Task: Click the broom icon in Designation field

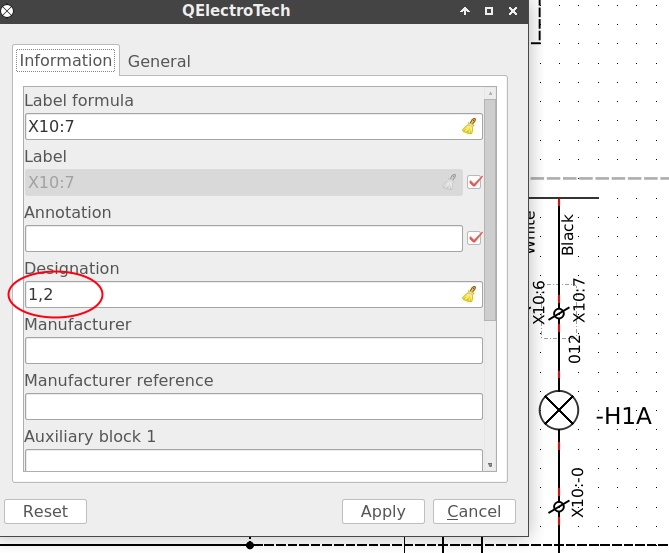Action: (x=469, y=294)
